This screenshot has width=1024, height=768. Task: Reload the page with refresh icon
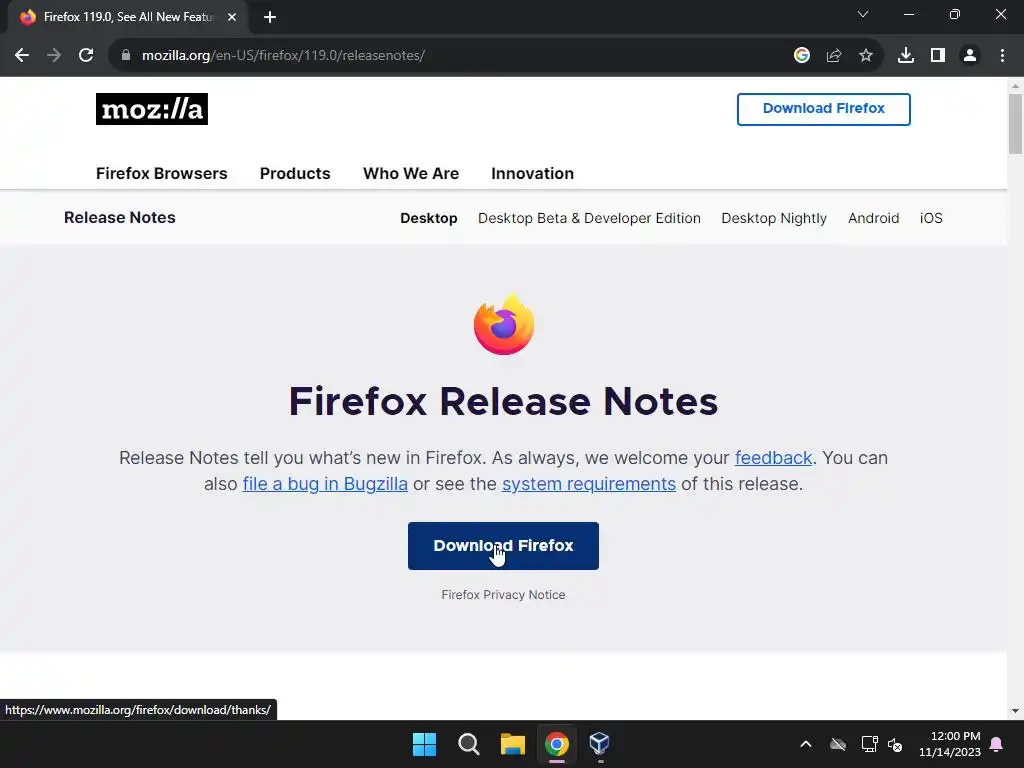86,56
